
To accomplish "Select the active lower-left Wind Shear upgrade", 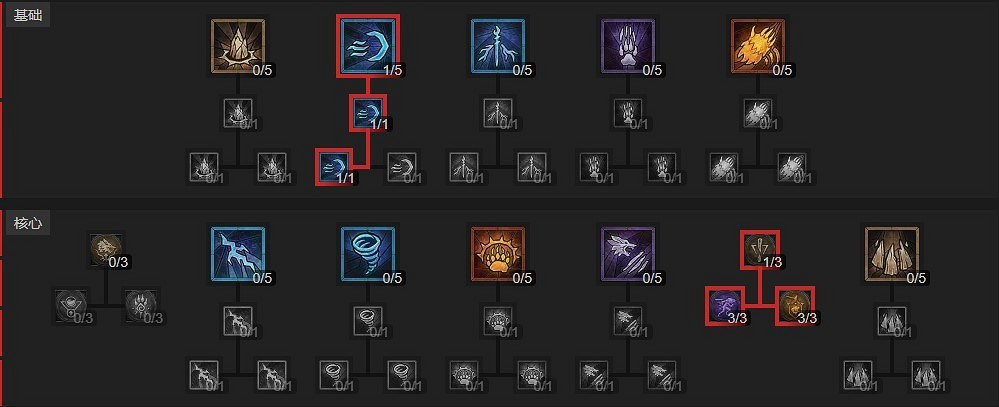I will [x=333, y=167].
